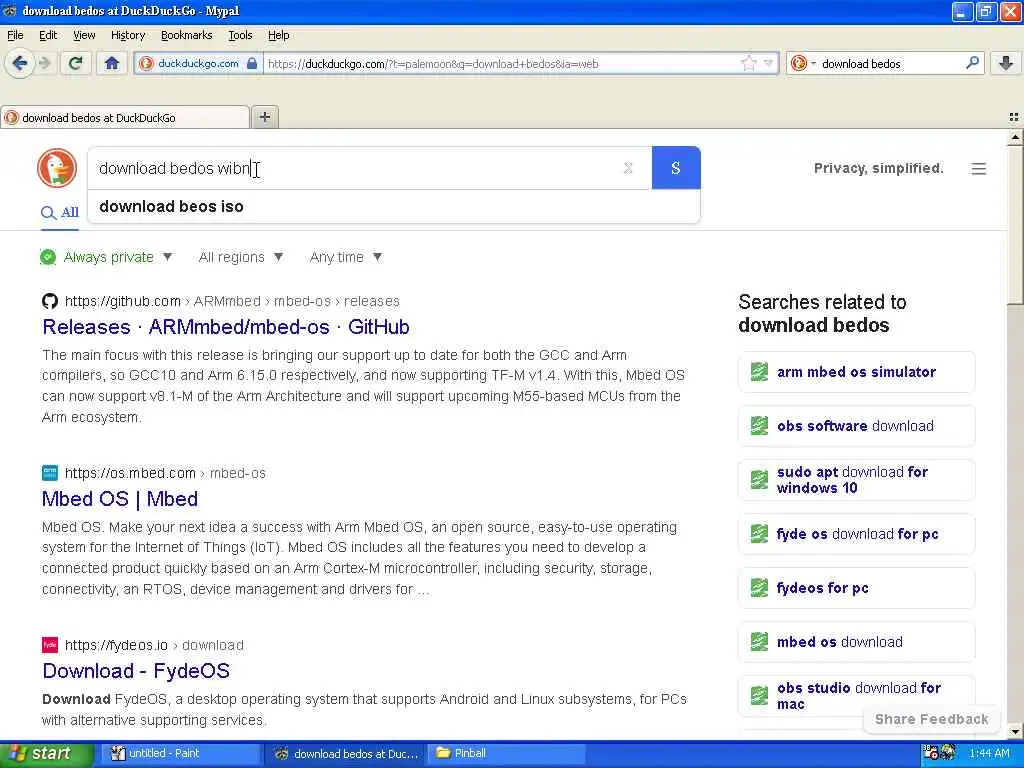Expand the All regions dropdown
This screenshot has width=1024, height=768.
point(241,257)
